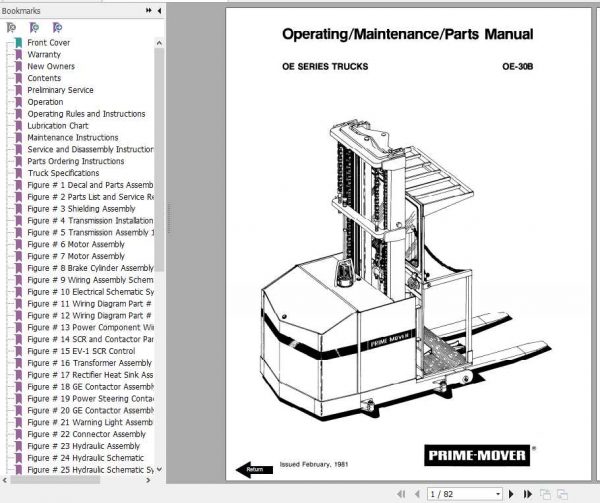Open Figure # 16 Transformer Assembly bookmark

click(x=90, y=363)
